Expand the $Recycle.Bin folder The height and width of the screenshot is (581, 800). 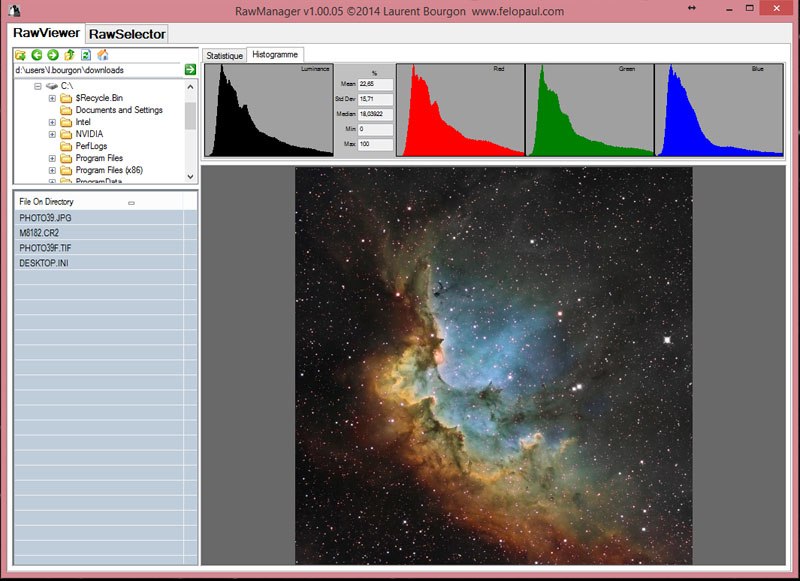pyautogui.click(x=52, y=98)
